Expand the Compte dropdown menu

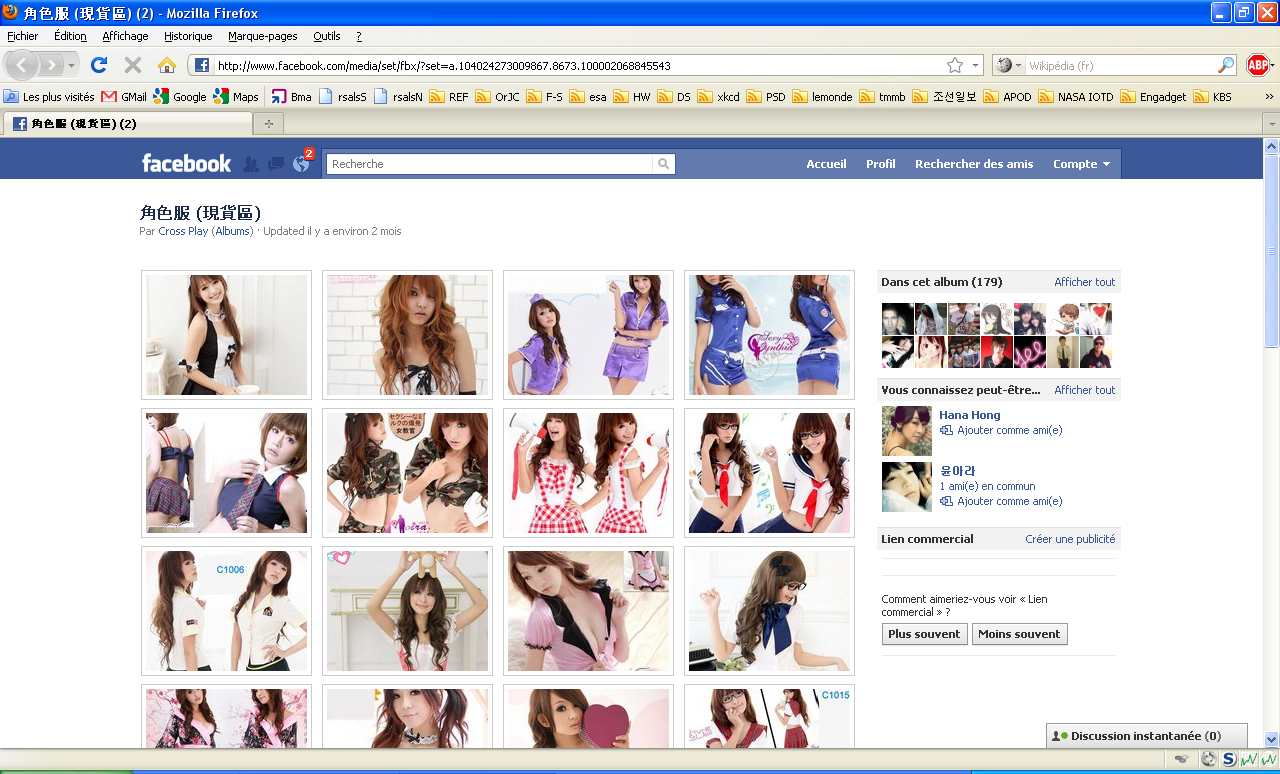point(1081,164)
